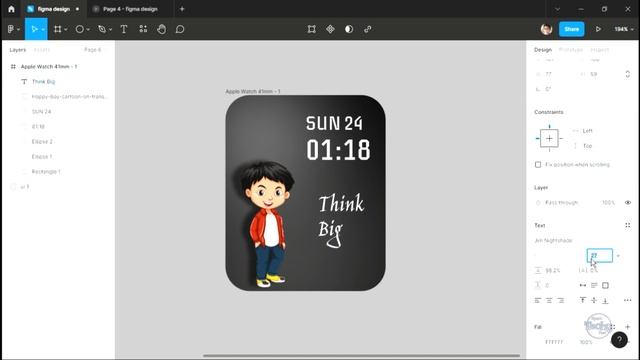Click the Use as mask icon
Screen dimensions: 640x360
(x=349, y=29)
